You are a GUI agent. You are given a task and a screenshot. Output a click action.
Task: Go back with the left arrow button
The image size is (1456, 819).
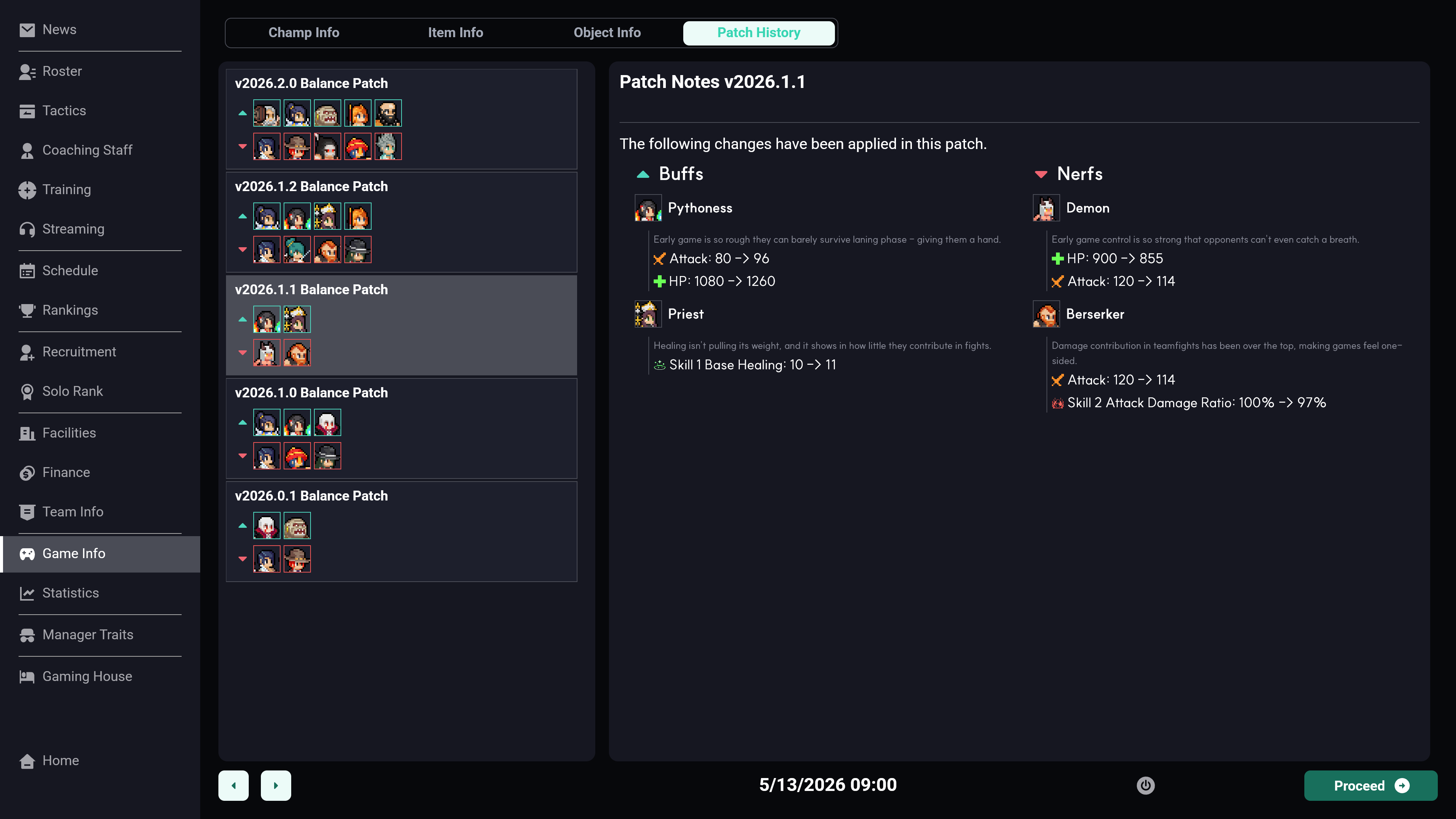pos(234,785)
